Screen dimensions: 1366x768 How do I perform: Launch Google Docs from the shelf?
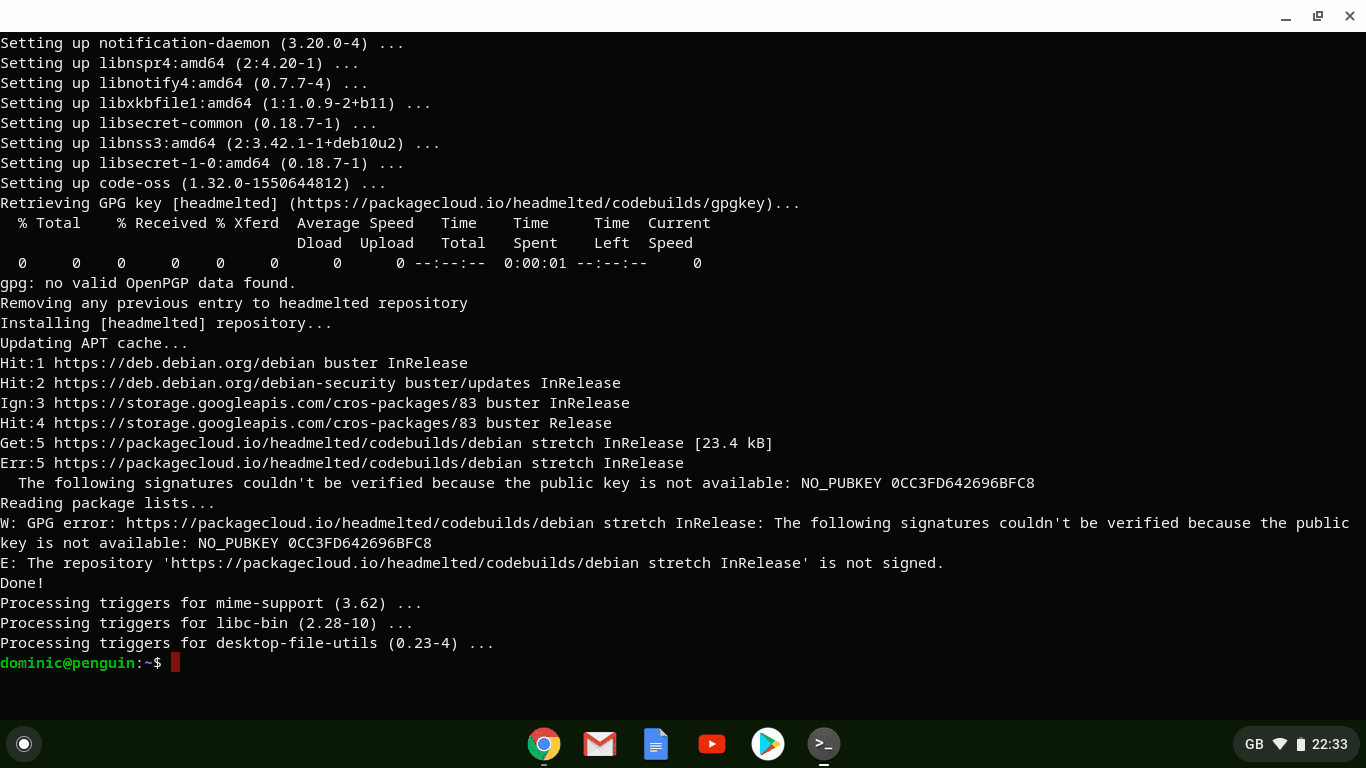click(x=655, y=744)
